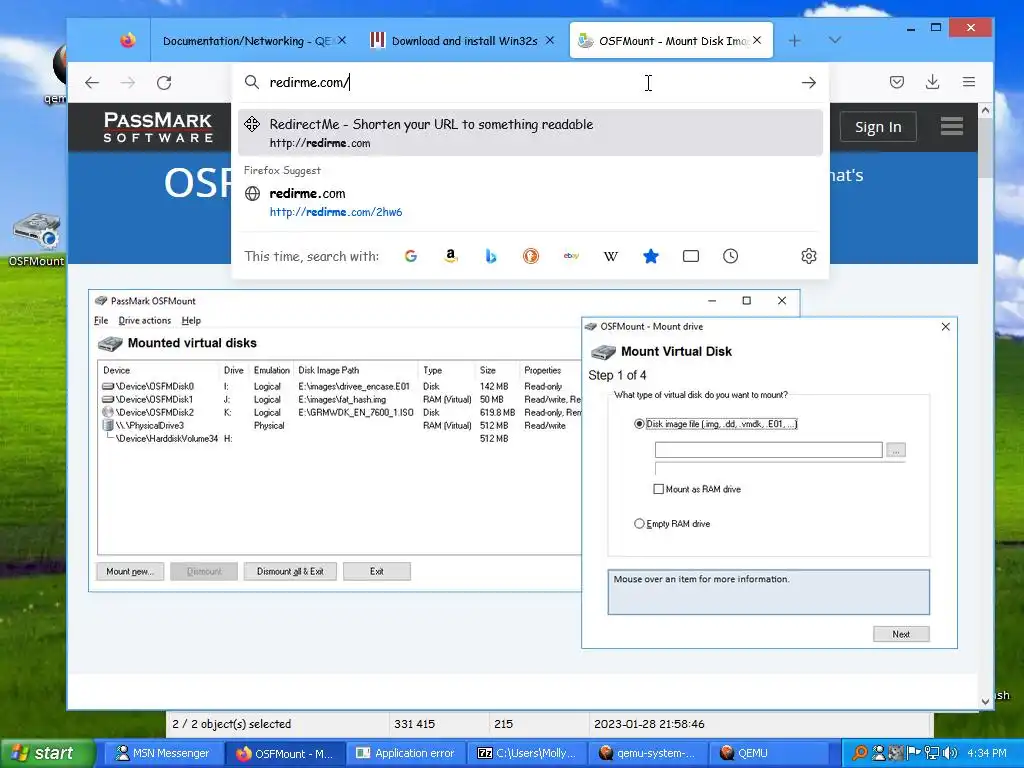Click Mount new... in OSFMount
1024x768 pixels.
(130, 571)
